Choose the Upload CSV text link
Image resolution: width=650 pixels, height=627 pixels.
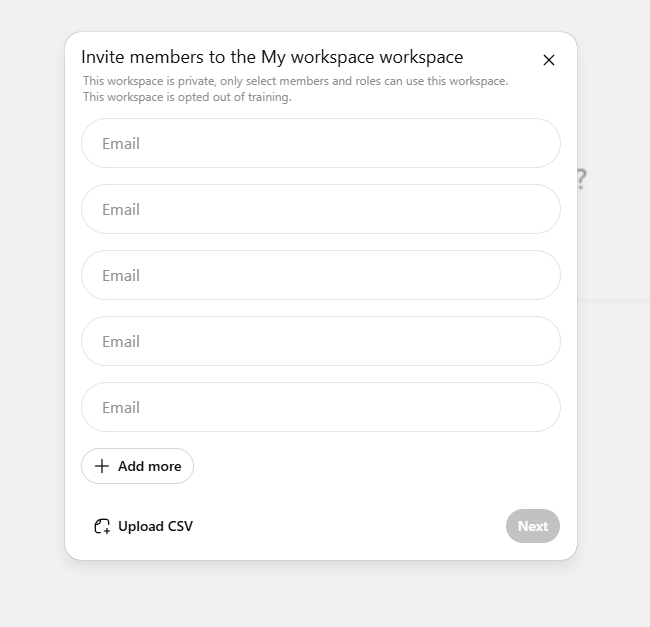click(155, 526)
